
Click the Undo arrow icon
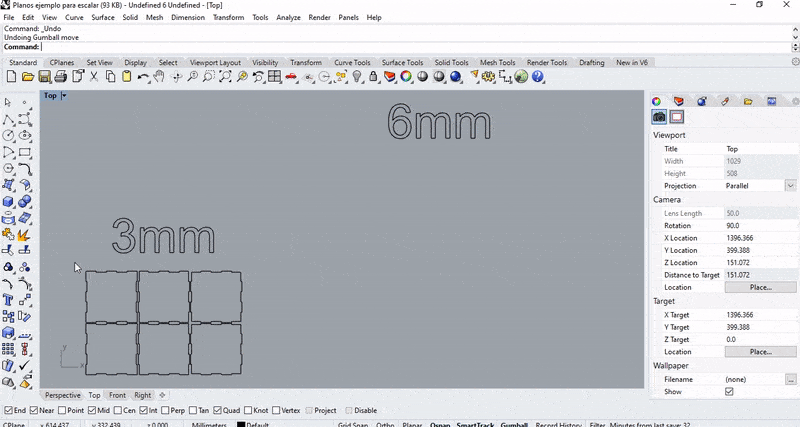[143, 77]
